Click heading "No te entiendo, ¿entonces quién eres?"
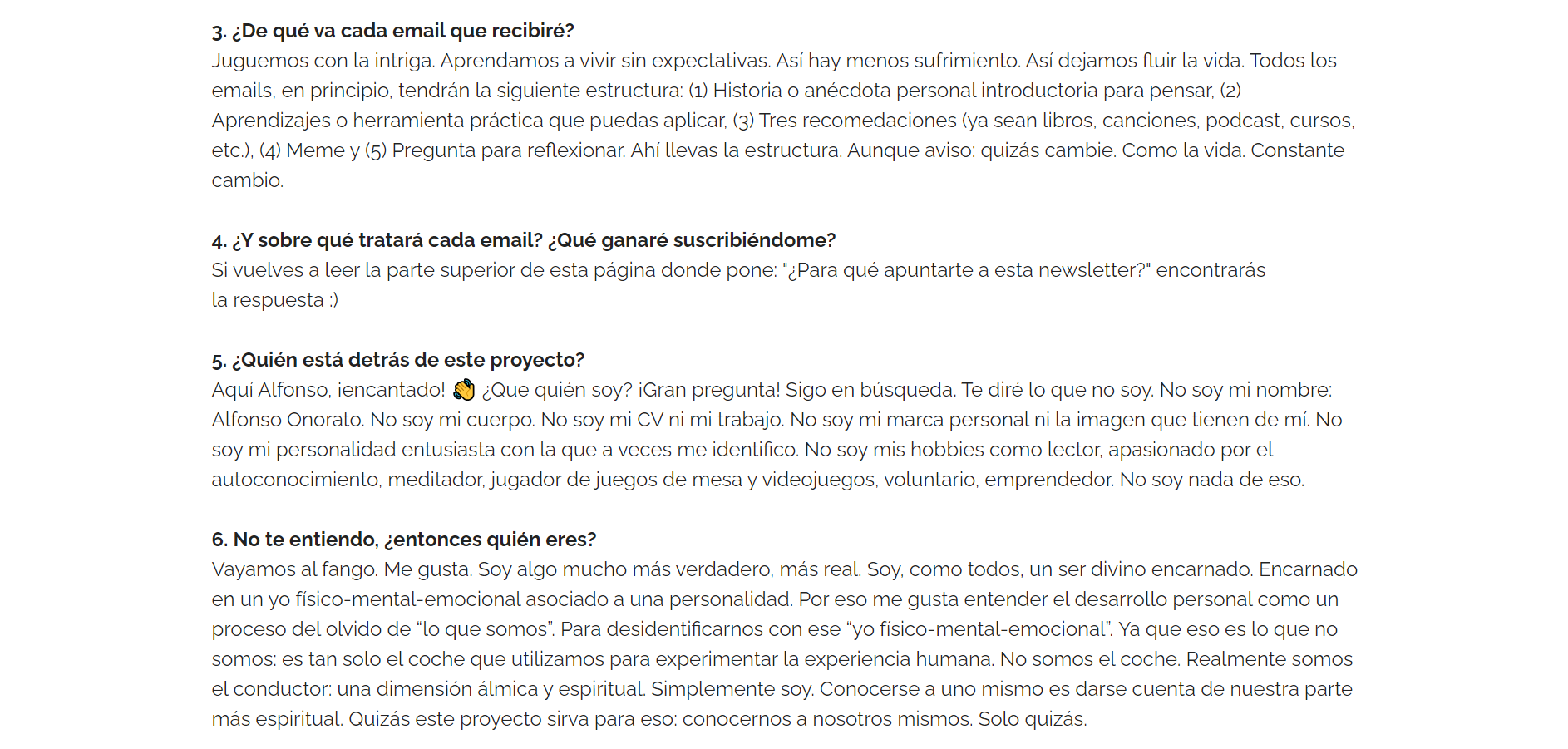Viewport: 1568px width, 749px height. click(x=404, y=540)
